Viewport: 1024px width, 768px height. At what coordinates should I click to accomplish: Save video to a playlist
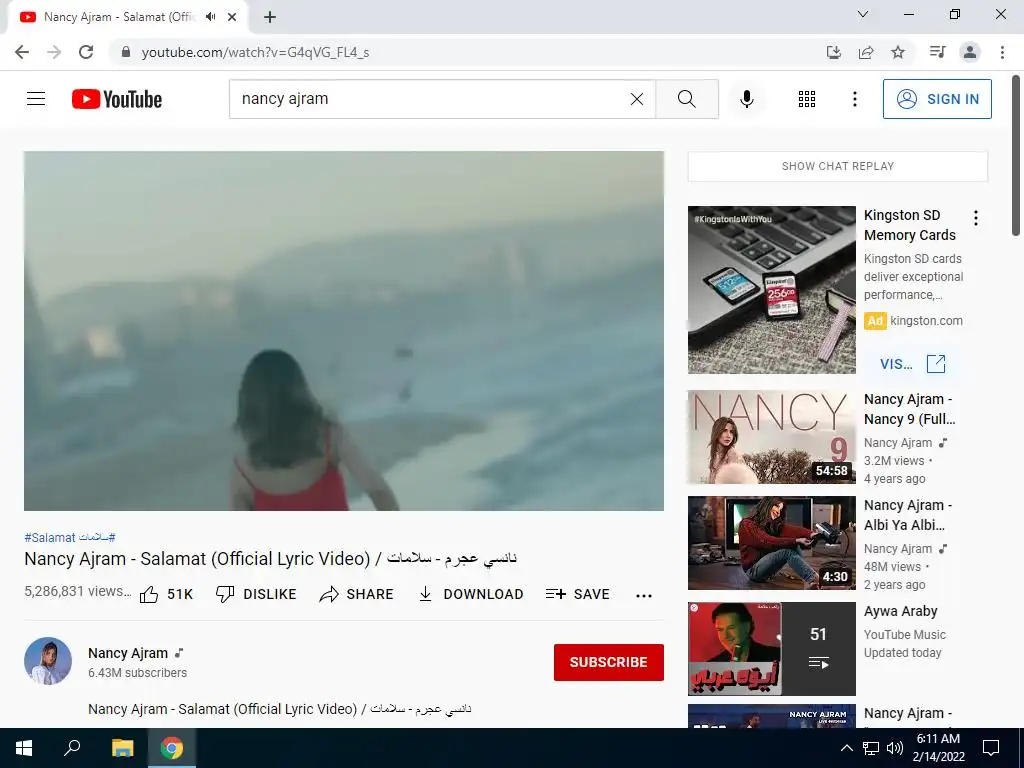click(x=578, y=594)
